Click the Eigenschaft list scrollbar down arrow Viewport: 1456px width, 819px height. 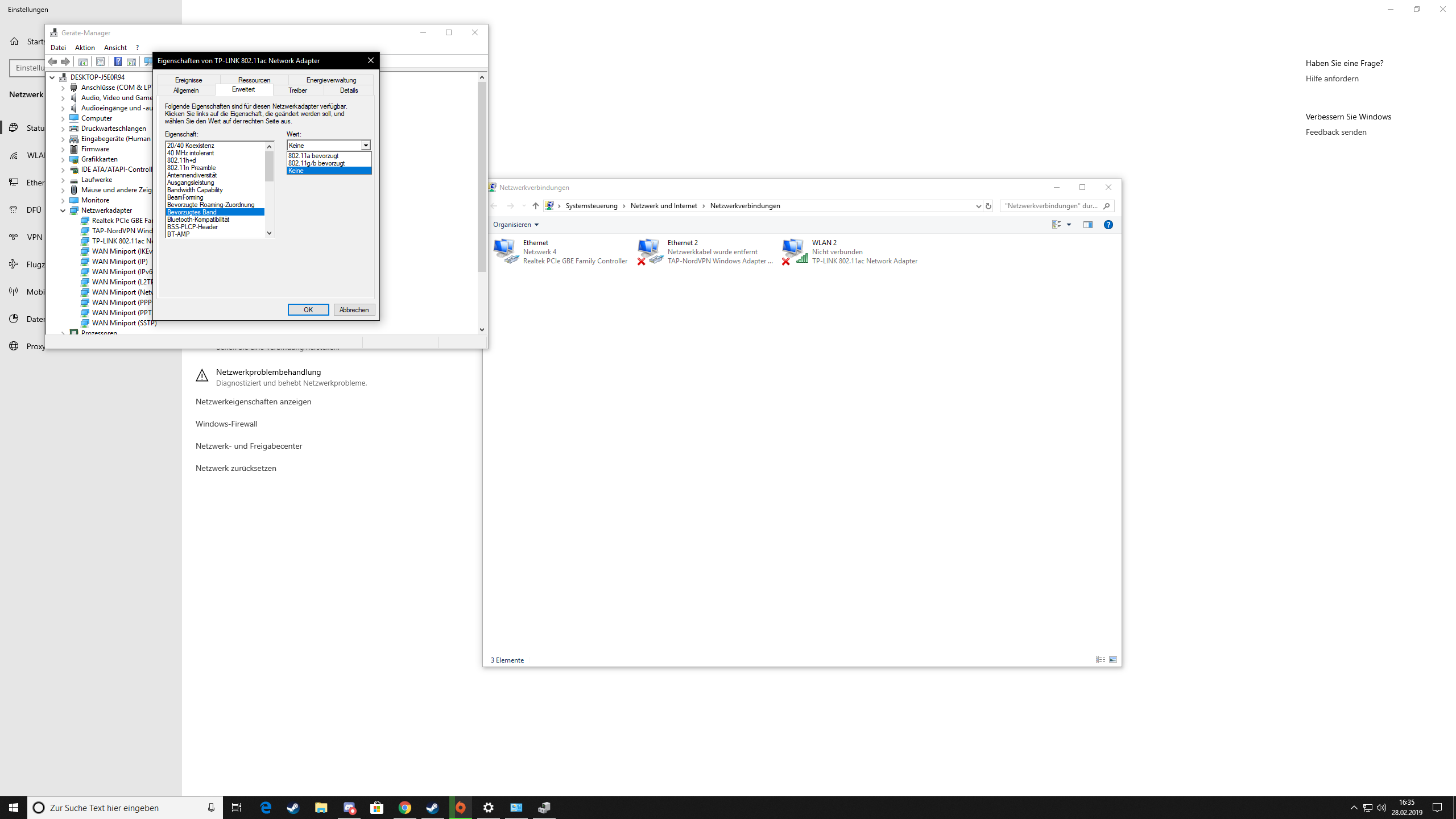click(270, 233)
